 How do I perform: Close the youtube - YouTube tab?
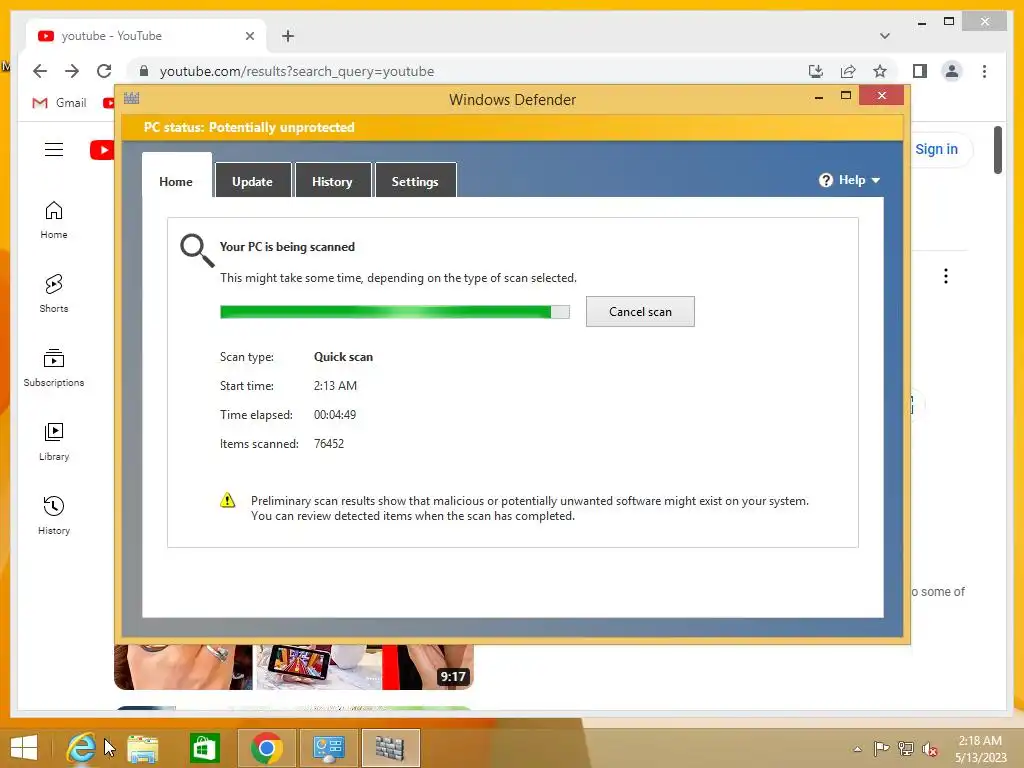click(x=249, y=36)
